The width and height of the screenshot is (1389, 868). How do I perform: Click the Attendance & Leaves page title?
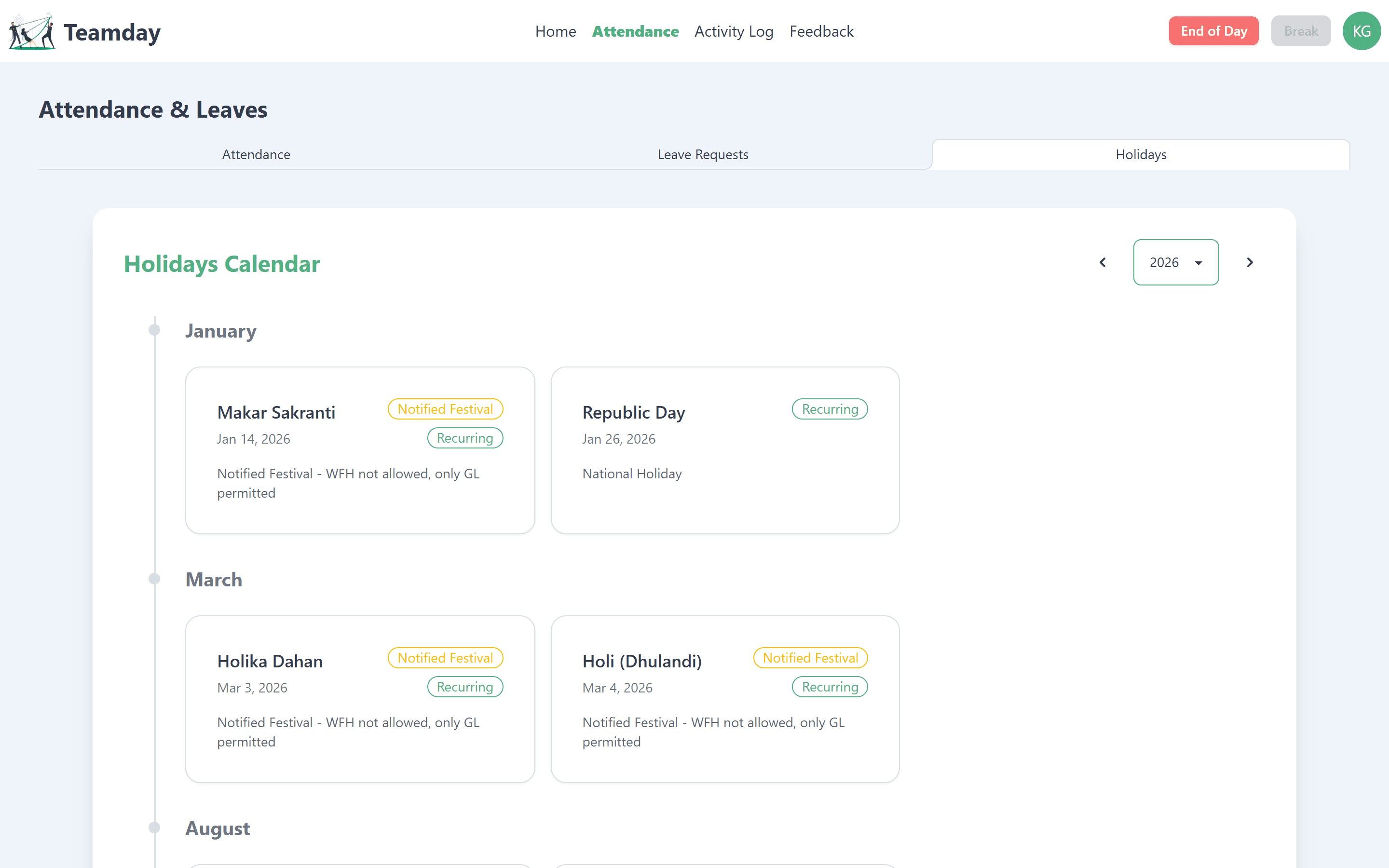[153, 109]
